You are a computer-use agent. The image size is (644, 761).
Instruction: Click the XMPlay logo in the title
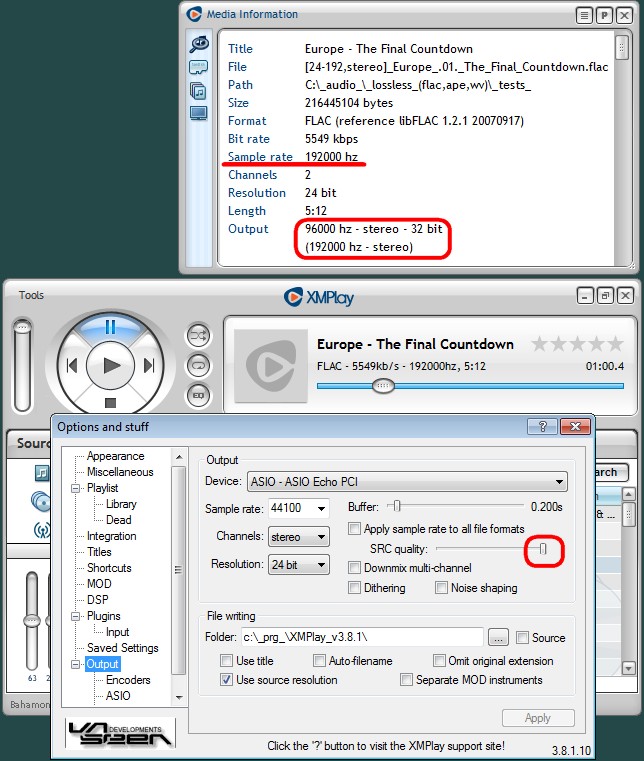point(319,297)
